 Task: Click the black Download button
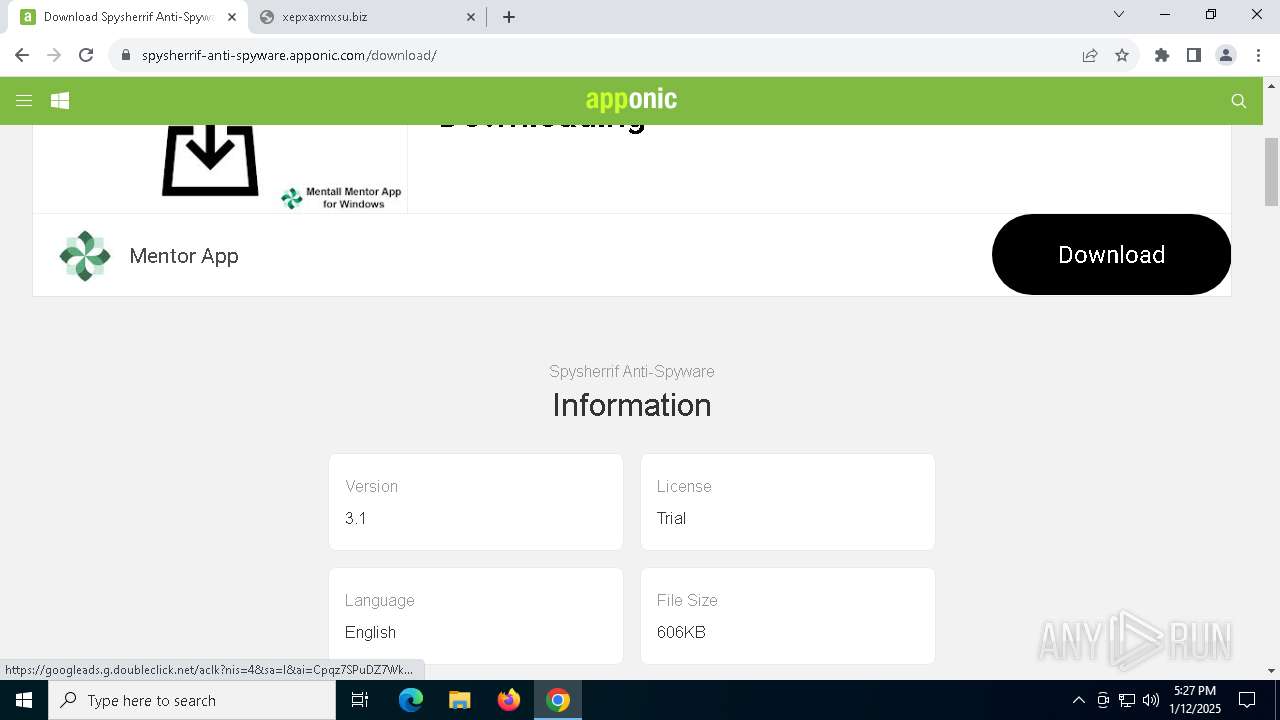[x=1111, y=254]
